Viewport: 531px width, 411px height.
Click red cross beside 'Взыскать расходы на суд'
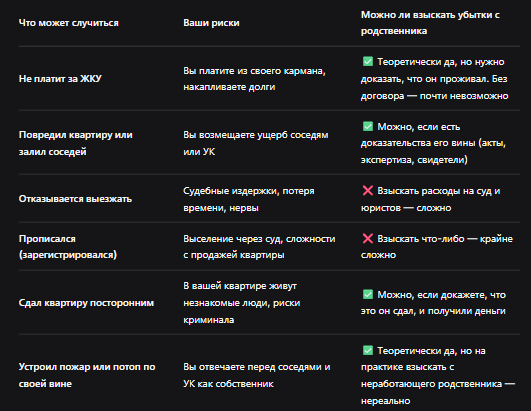[367, 191]
